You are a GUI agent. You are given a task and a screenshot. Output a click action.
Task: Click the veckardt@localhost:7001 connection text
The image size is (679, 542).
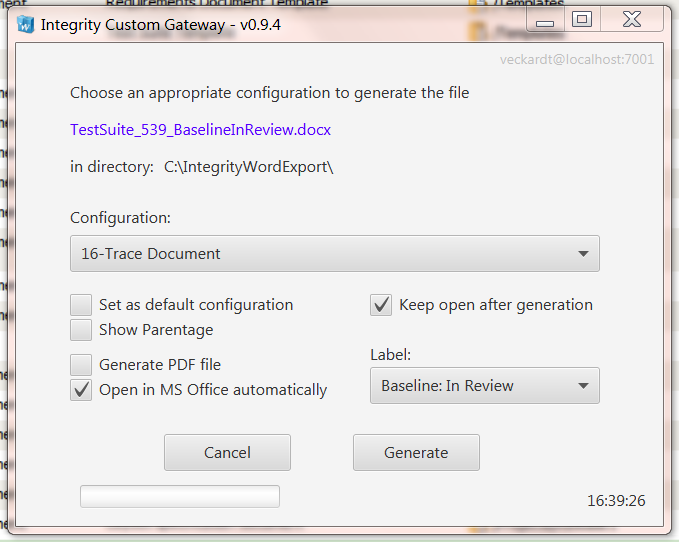click(577, 59)
